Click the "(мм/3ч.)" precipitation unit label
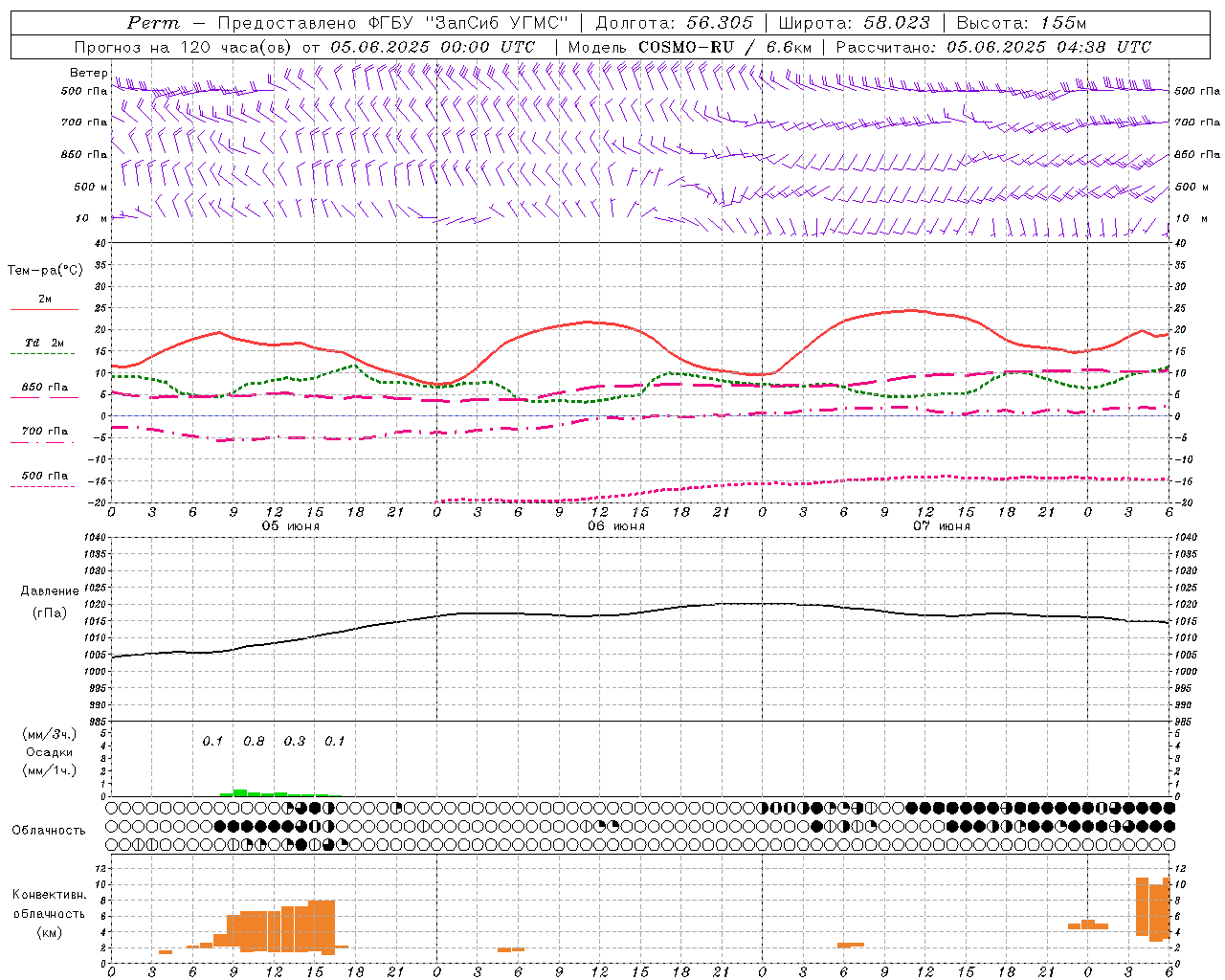1225x980 pixels. [x=50, y=734]
